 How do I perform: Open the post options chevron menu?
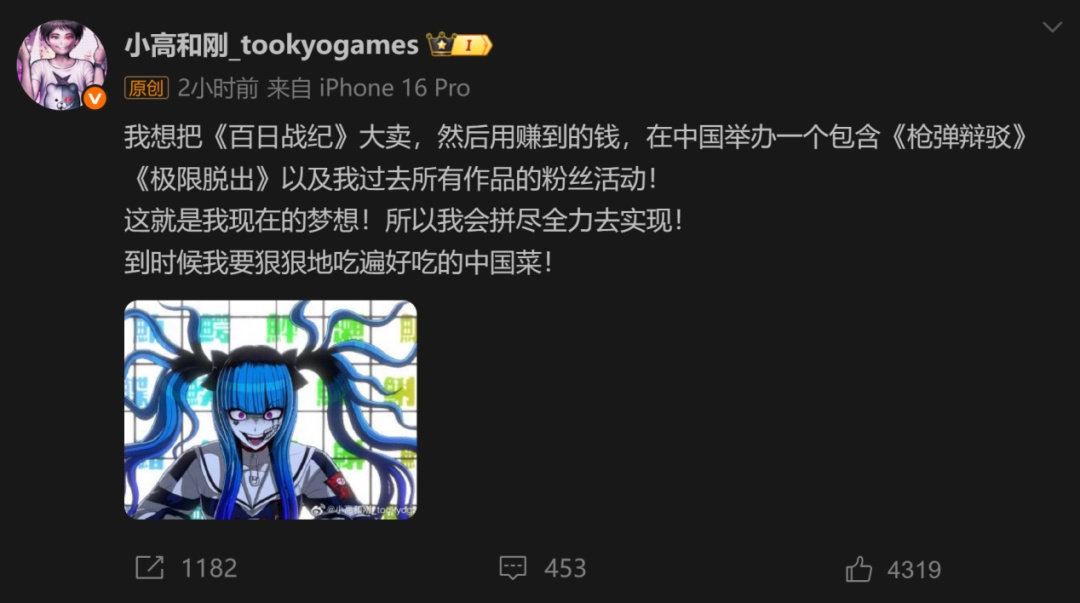pos(1052,28)
